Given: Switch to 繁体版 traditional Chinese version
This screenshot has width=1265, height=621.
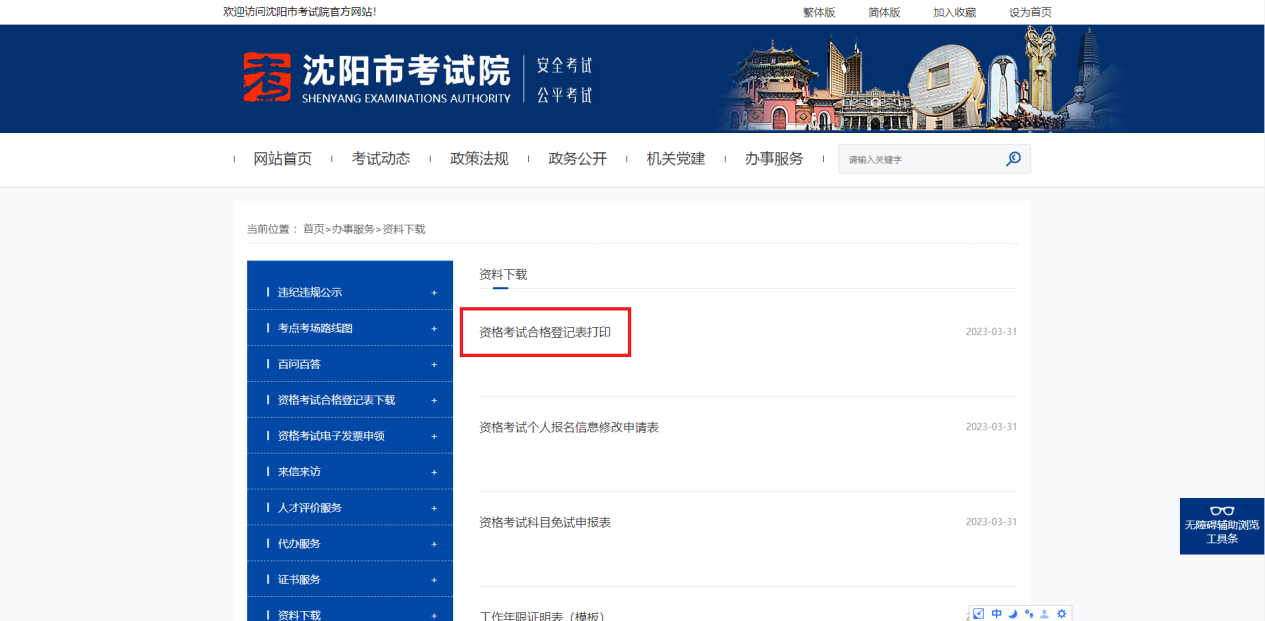Looking at the screenshot, I should [818, 12].
